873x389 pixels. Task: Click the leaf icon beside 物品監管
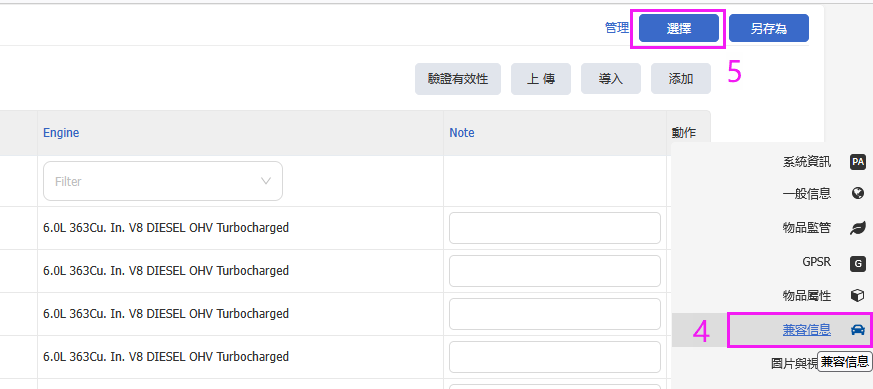(x=857, y=228)
